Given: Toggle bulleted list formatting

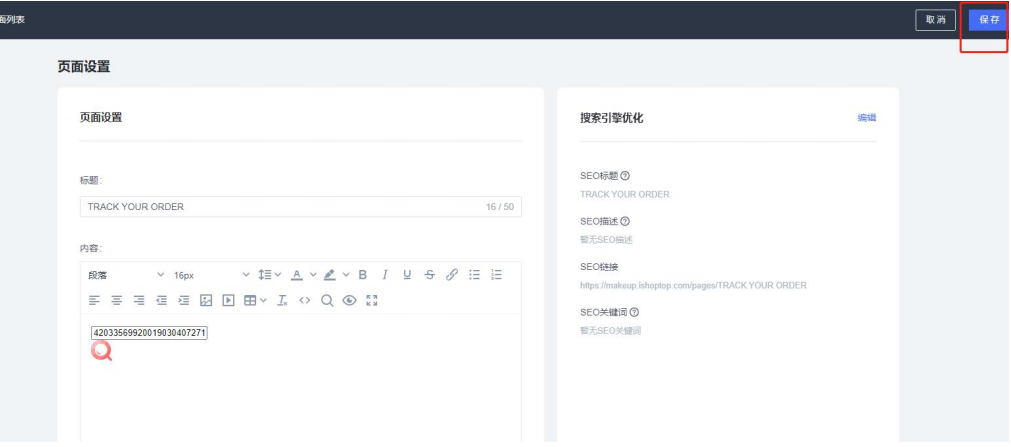Looking at the screenshot, I should coord(475,275).
